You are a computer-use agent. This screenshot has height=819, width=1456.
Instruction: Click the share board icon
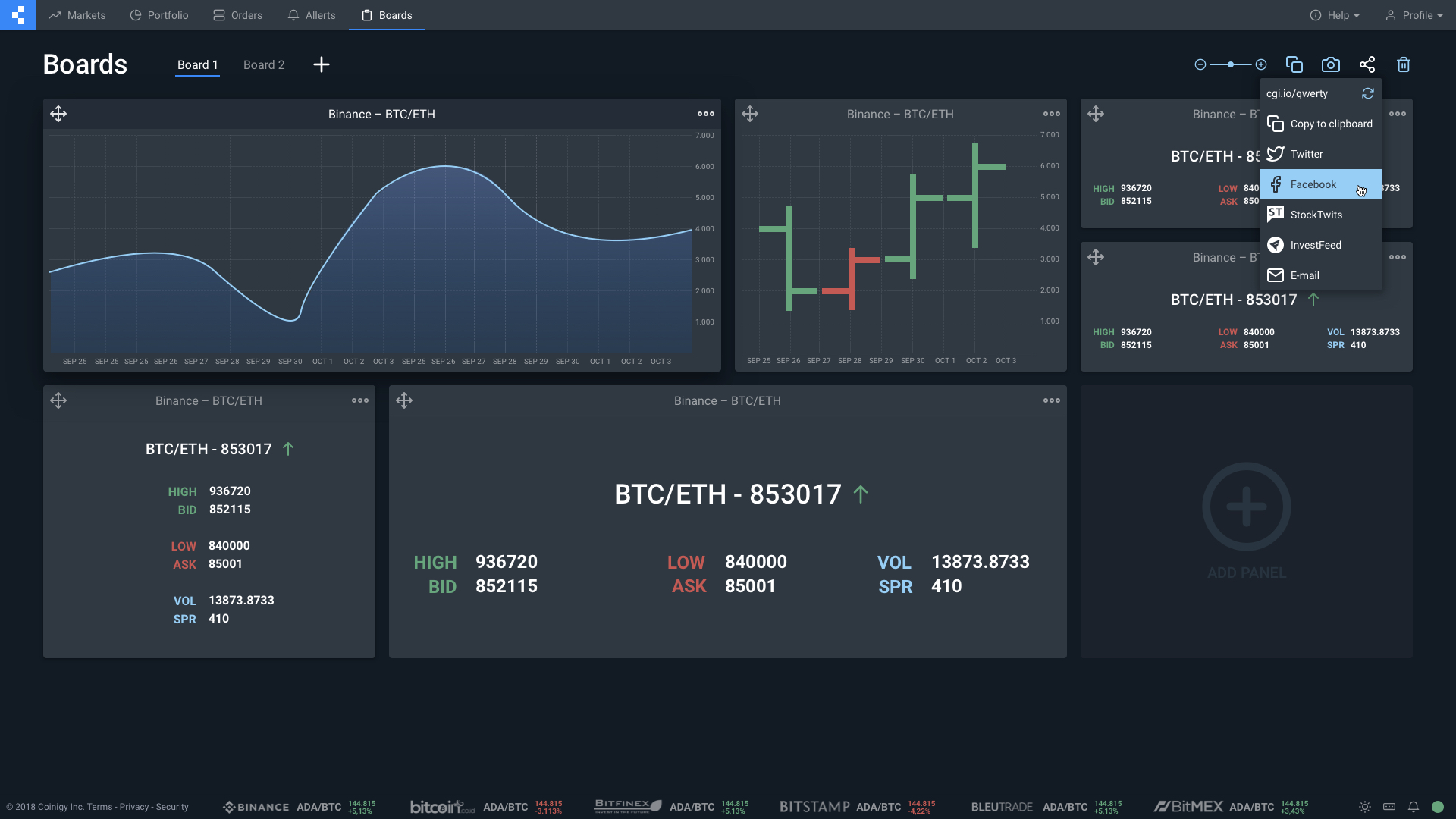[1367, 64]
